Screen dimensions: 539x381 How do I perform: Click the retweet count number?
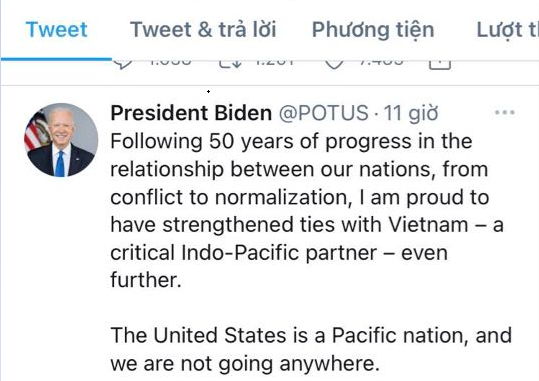[275, 63]
